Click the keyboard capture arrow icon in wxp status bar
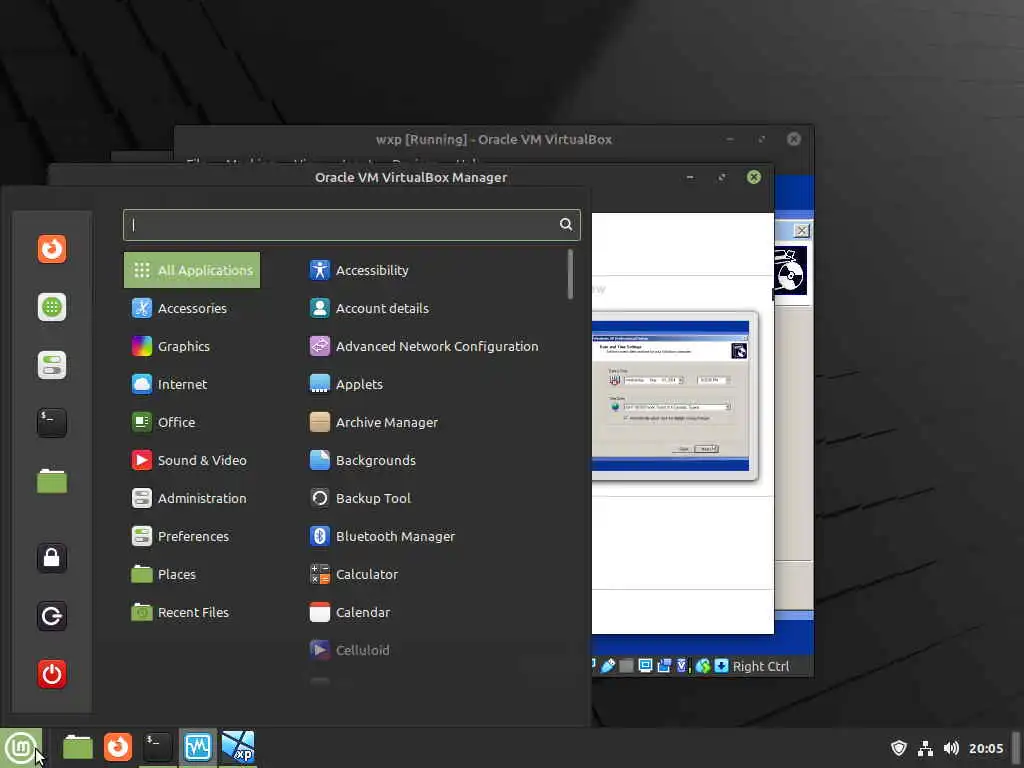 (x=722, y=665)
